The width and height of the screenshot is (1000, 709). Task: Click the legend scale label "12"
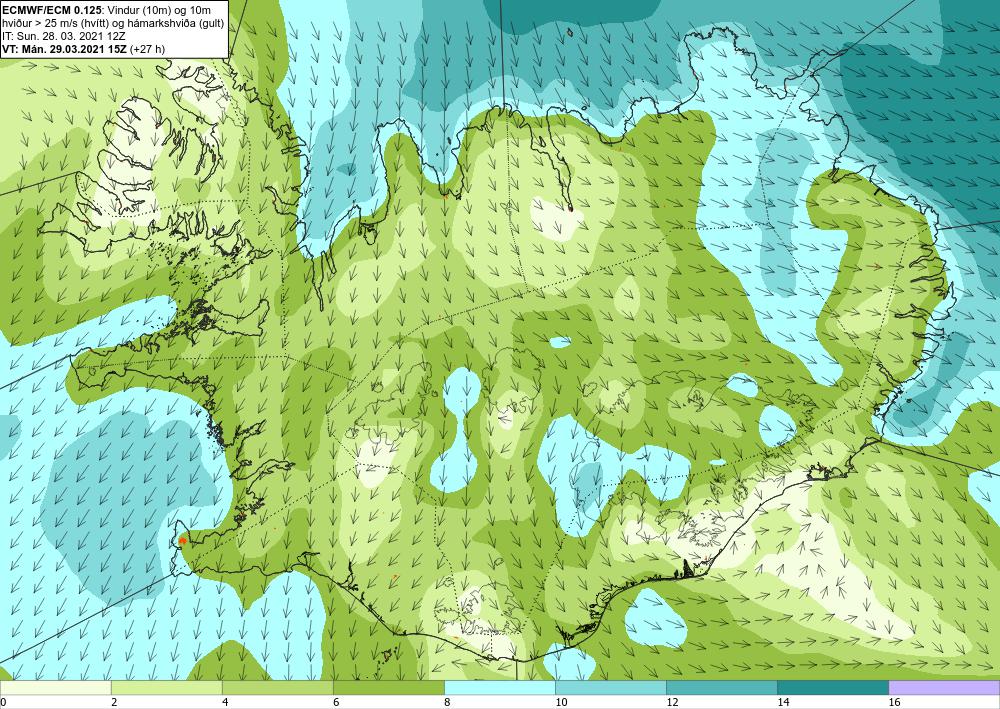click(x=673, y=703)
